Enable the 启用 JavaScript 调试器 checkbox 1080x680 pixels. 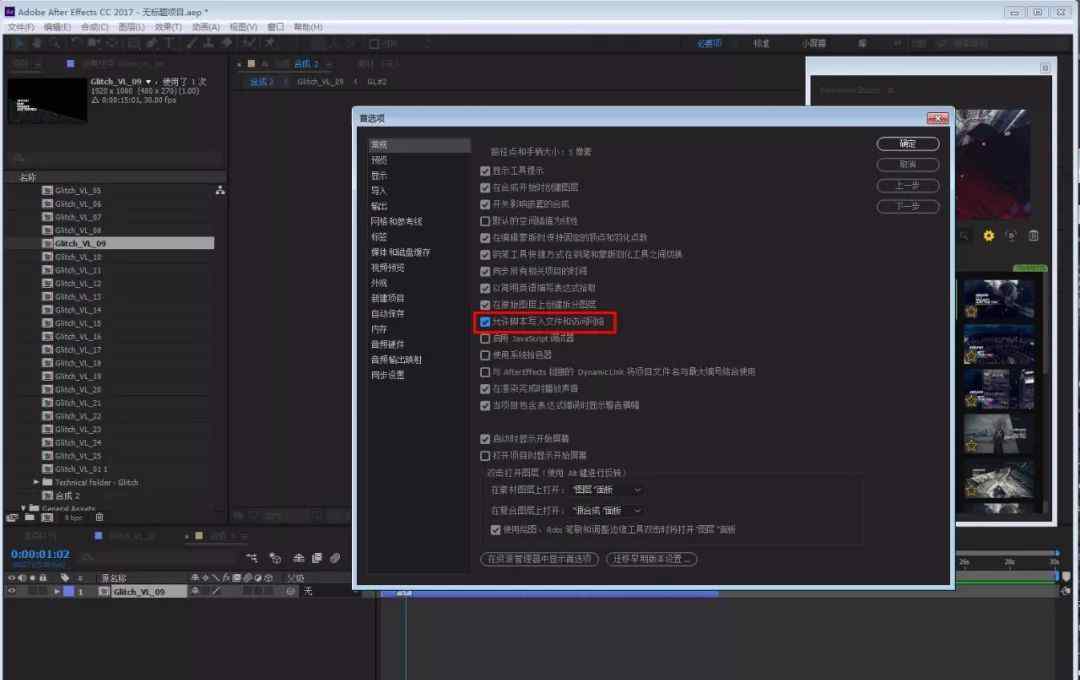click(485, 339)
